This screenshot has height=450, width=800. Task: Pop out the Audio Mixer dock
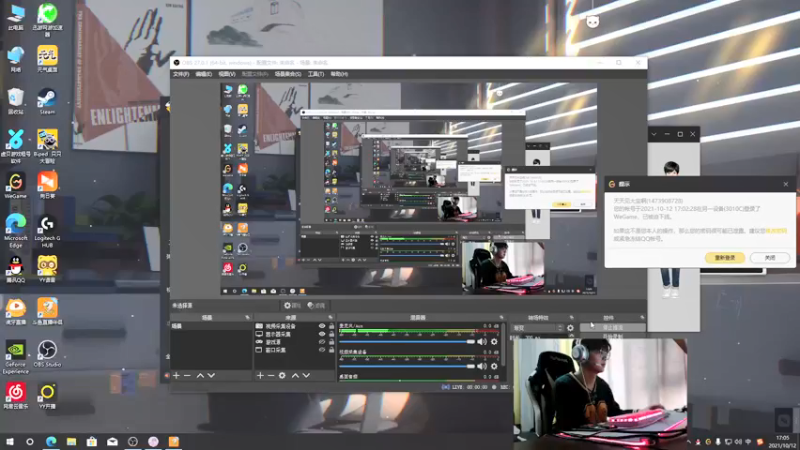click(502, 317)
